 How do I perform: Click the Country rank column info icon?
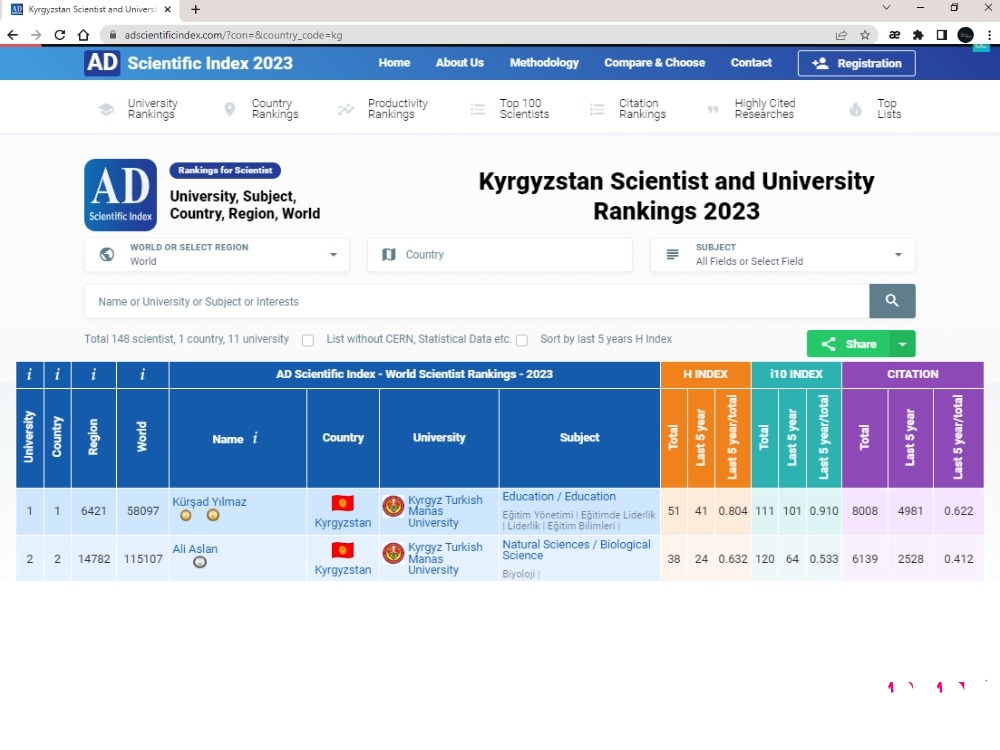[57, 374]
